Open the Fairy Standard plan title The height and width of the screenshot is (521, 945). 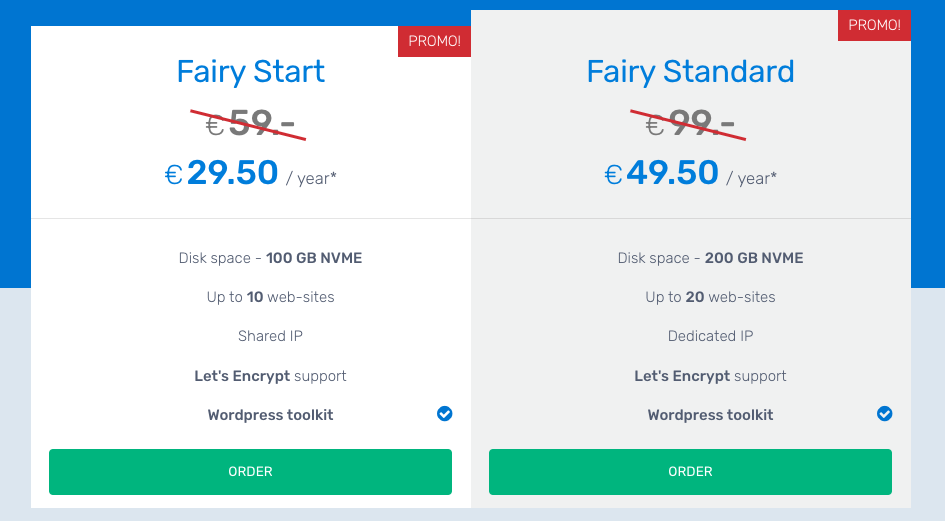coord(691,72)
